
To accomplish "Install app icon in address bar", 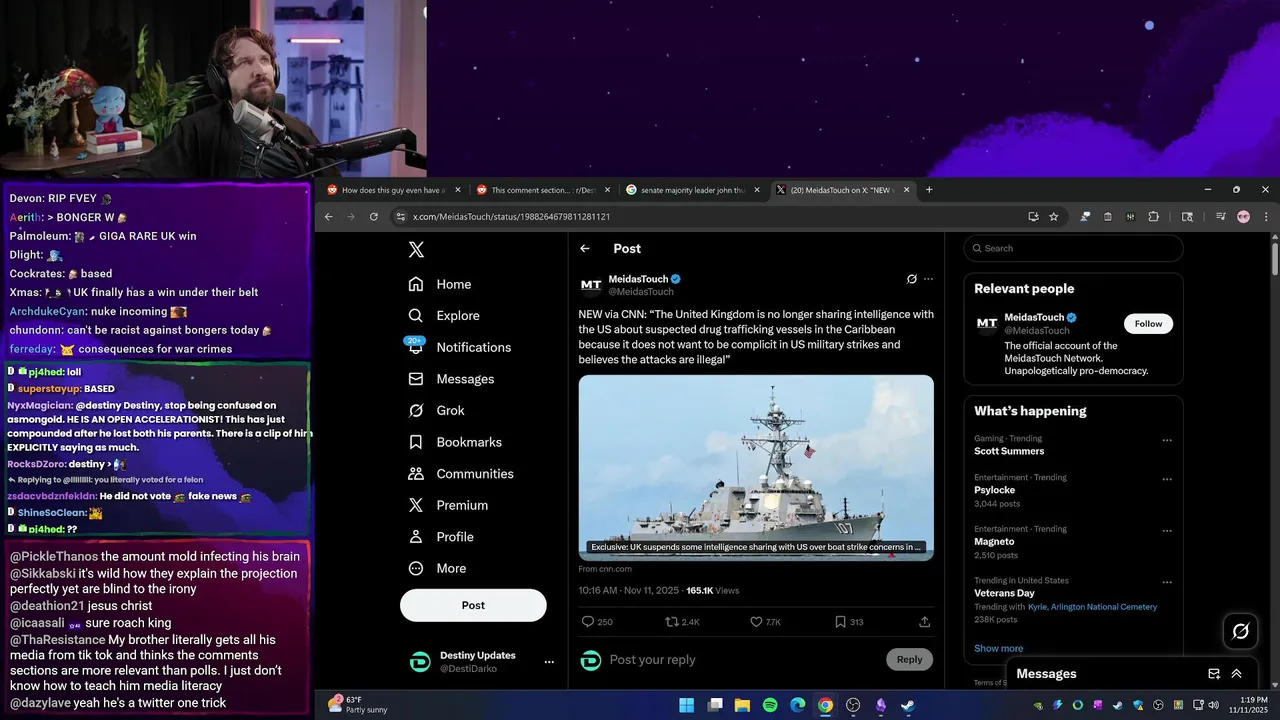I will pyautogui.click(x=1033, y=216).
